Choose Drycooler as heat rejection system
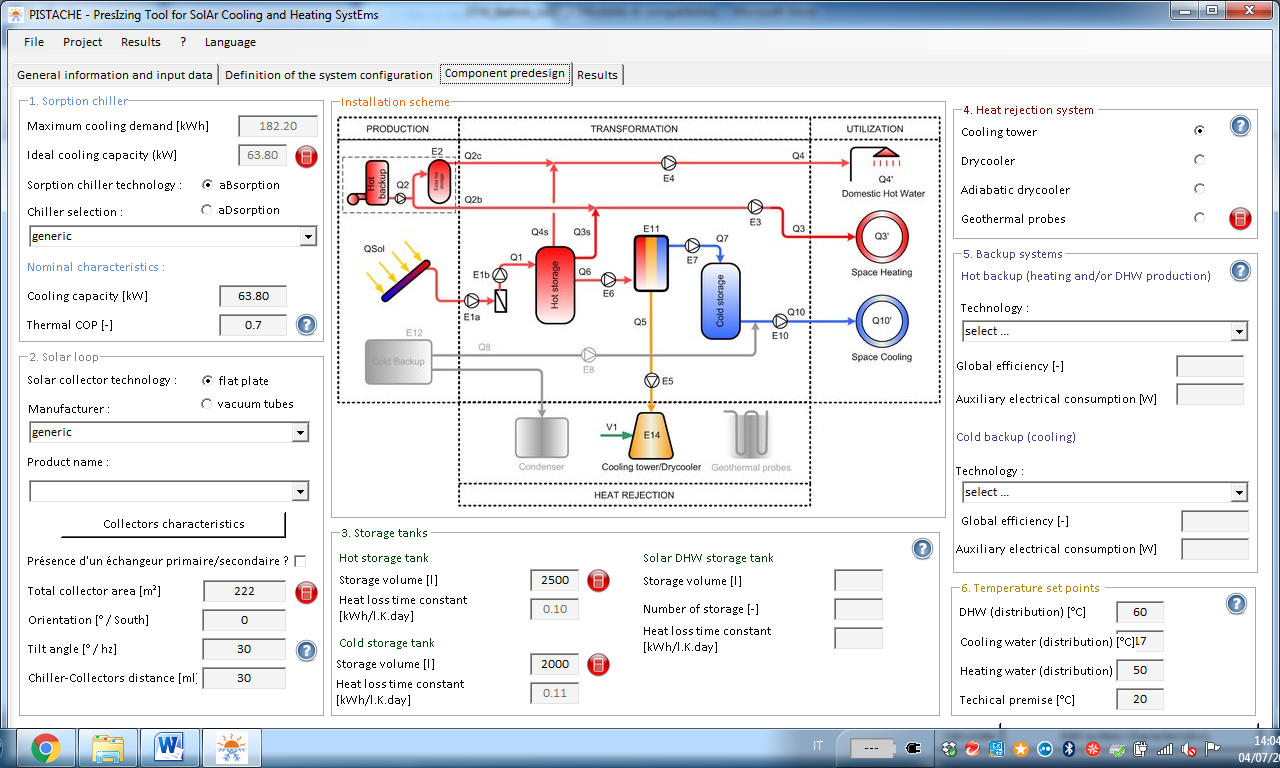Image resolution: width=1280 pixels, height=768 pixels. click(x=1199, y=160)
